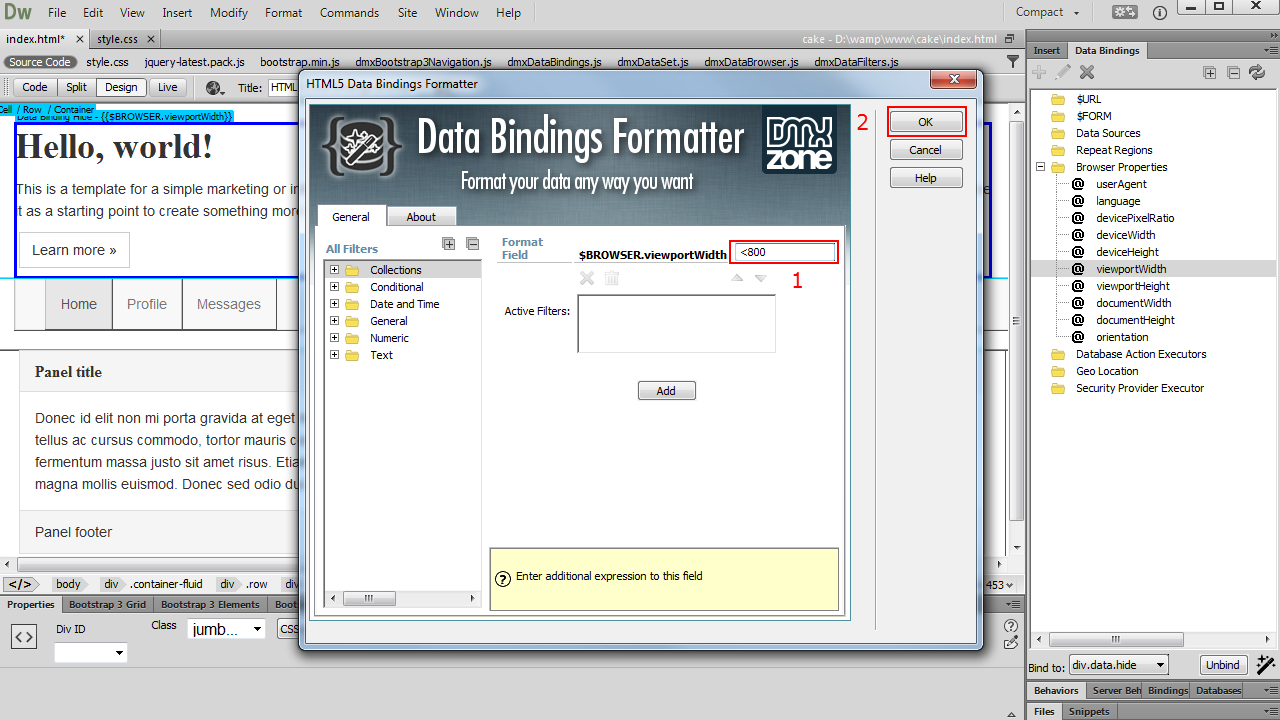Click the trash icon under Format Field

[612, 278]
